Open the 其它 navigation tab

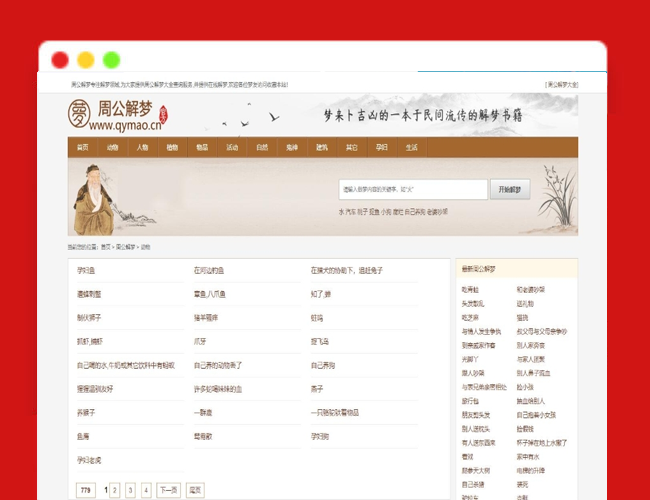click(x=352, y=147)
